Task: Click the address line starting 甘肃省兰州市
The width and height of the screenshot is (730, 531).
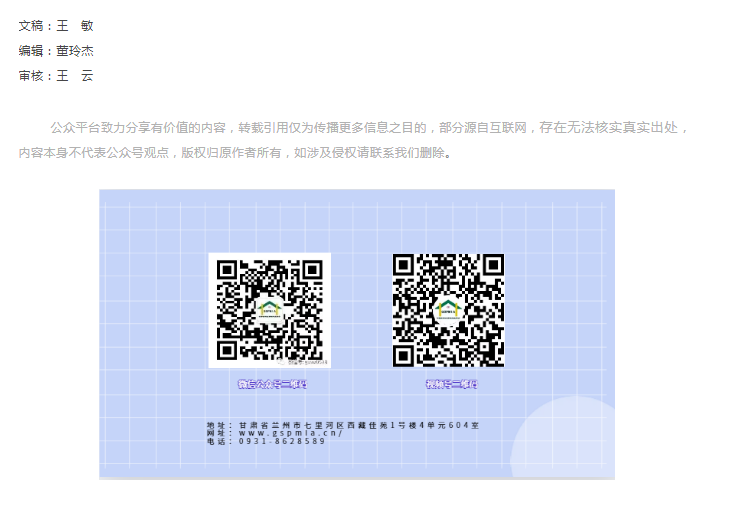Action: click(x=358, y=425)
